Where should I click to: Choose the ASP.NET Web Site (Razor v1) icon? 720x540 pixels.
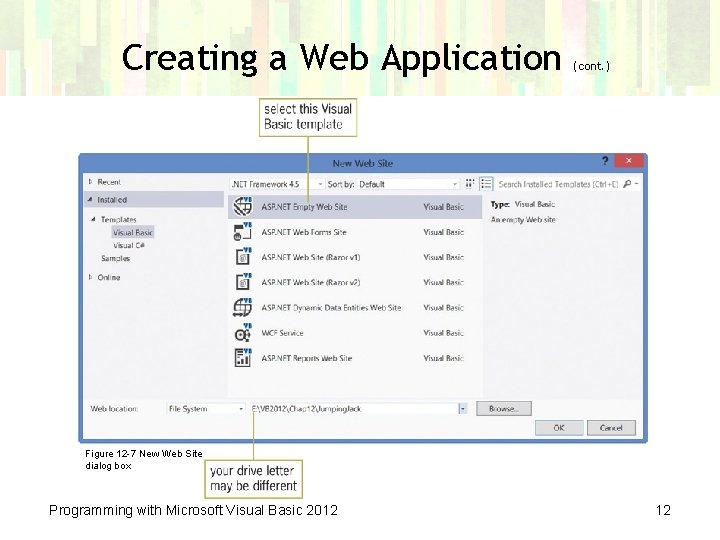(243, 256)
